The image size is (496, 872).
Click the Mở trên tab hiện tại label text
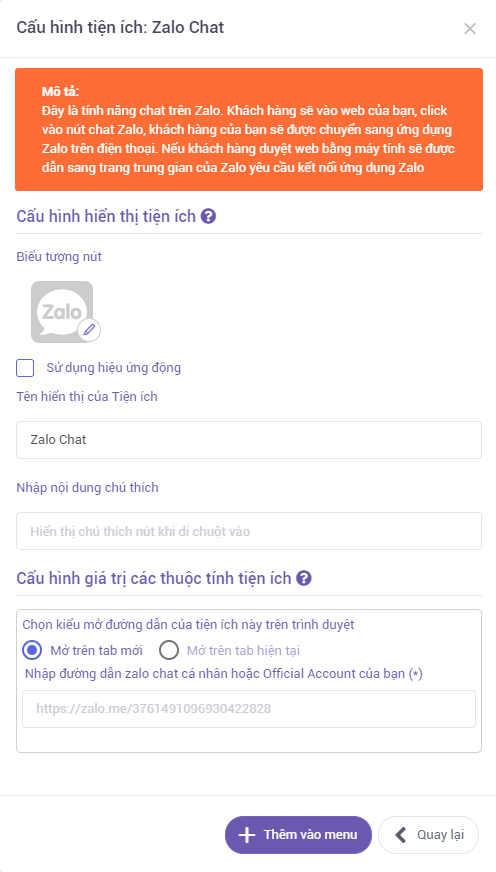pyautogui.click(x=244, y=650)
